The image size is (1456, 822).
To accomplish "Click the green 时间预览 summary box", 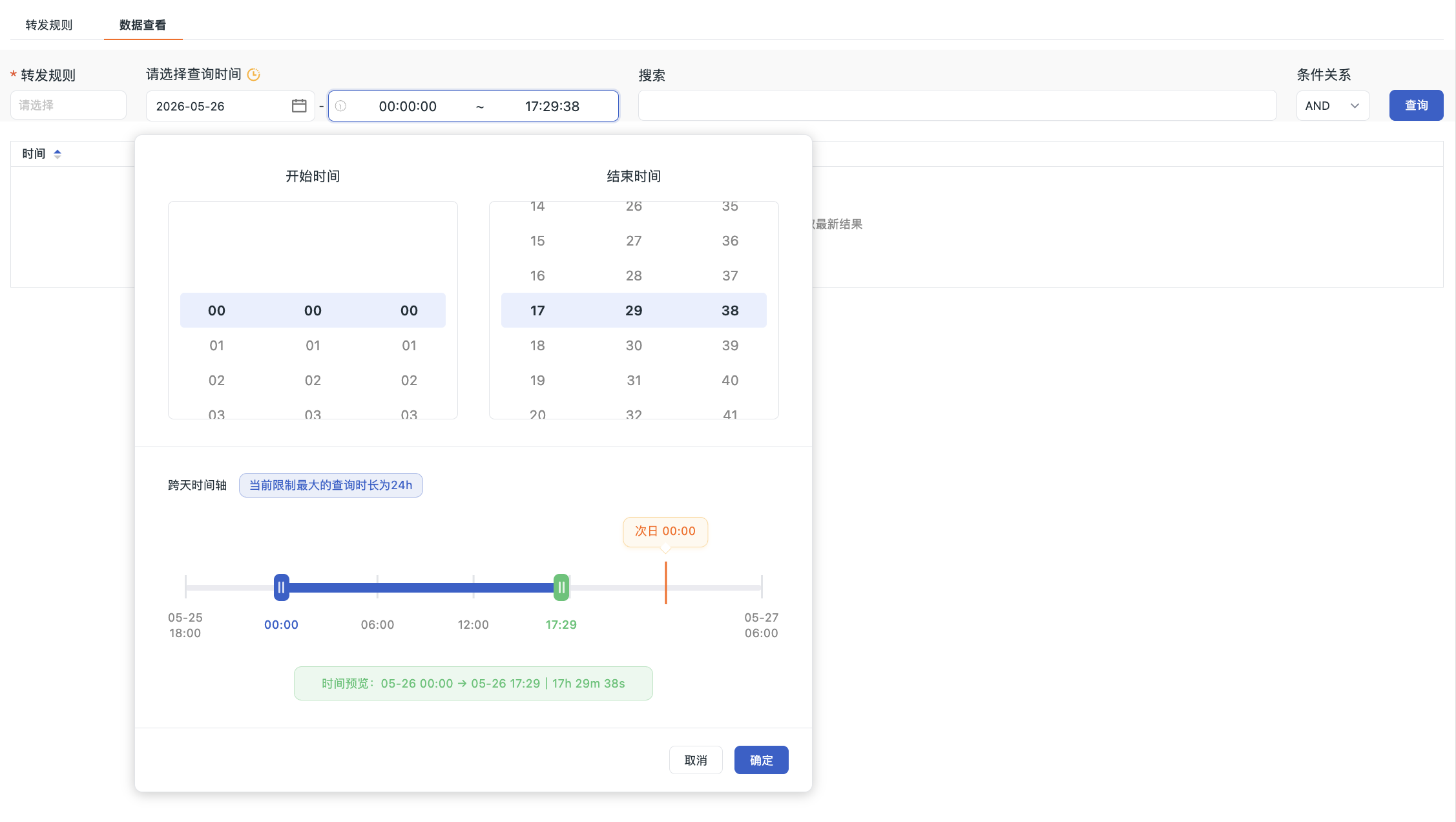I will click(473, 684).
